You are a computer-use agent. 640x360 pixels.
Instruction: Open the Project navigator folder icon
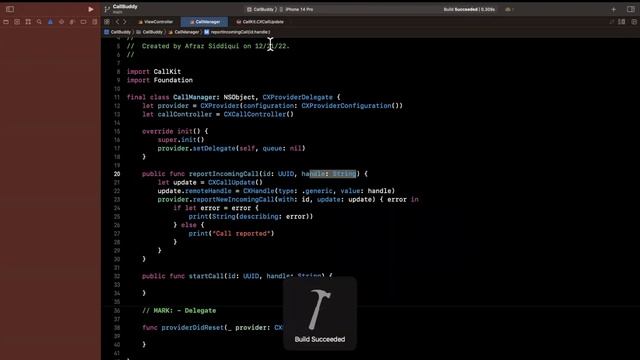tap(6, 22)
